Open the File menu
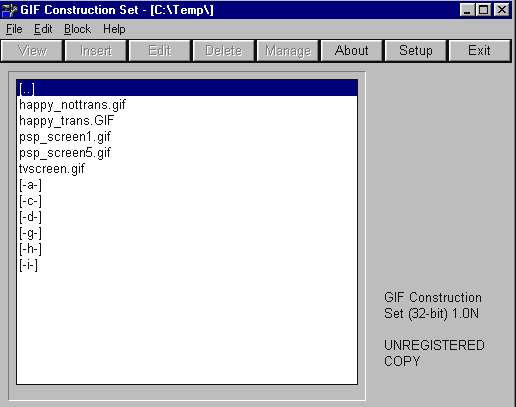Image resolution: width=516 pixels, height=407 pixels. 14,29
